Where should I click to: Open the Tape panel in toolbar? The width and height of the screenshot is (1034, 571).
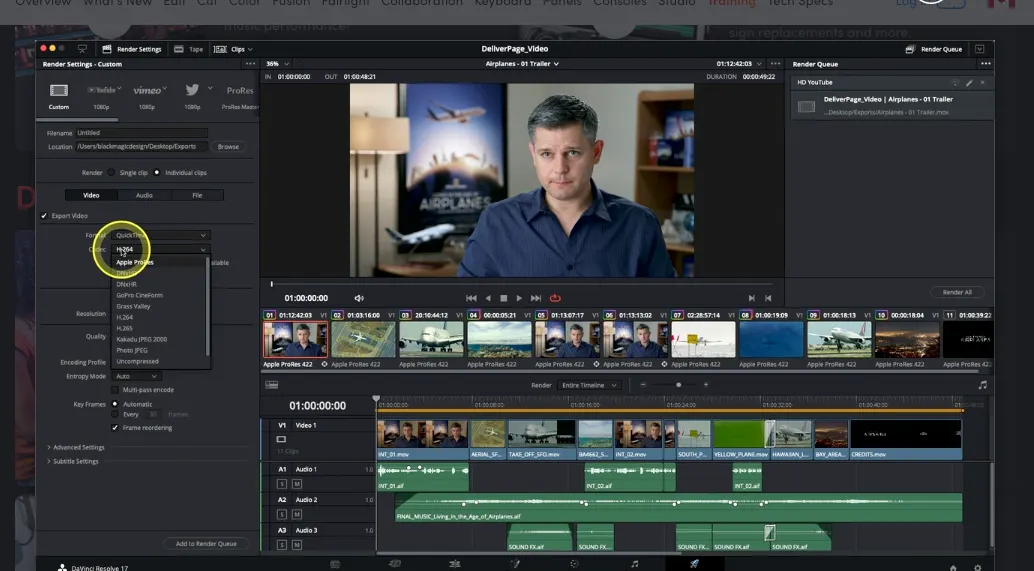(188, 49)
